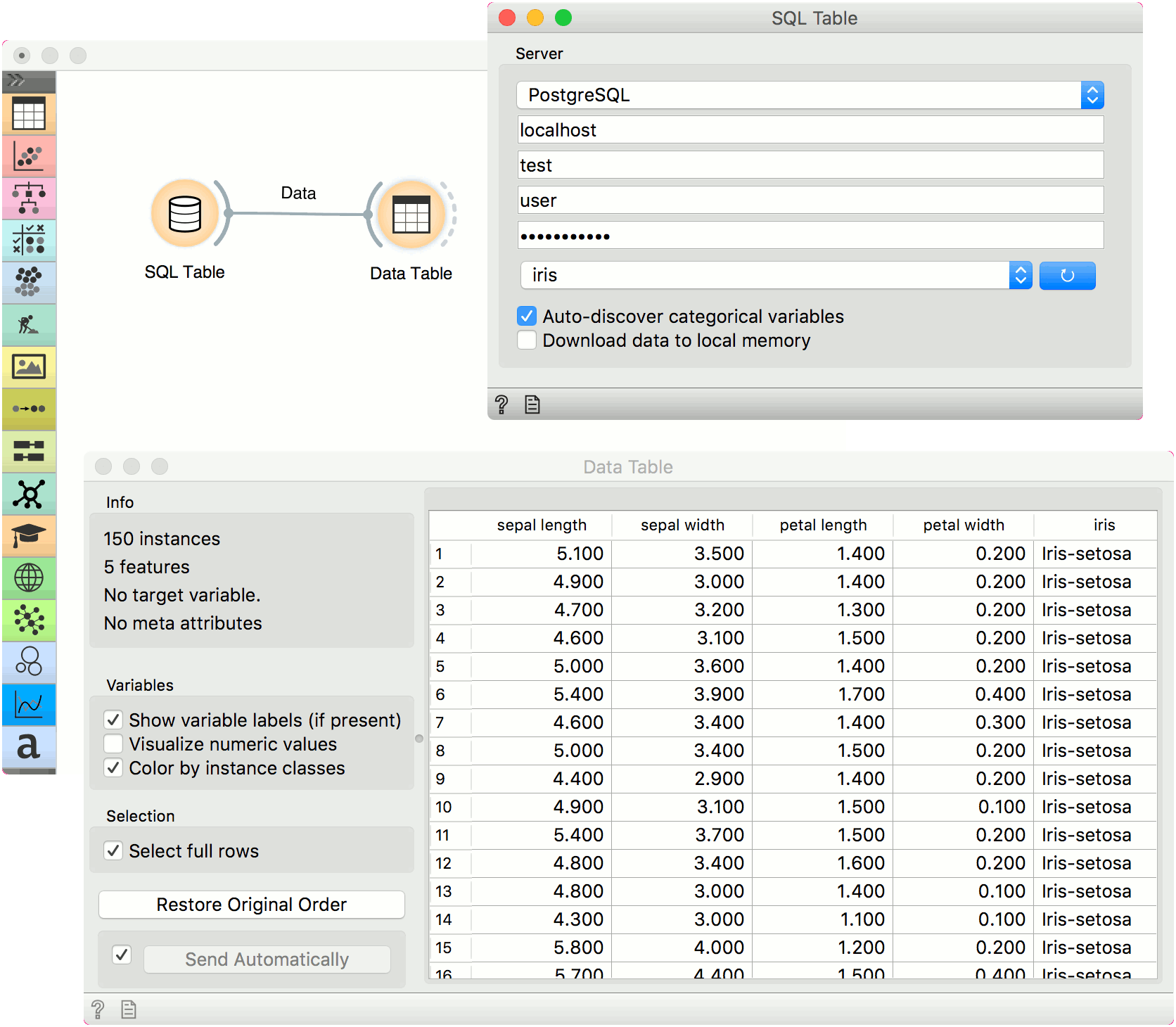Image resolution: width=1176 pixels, height=1027 pixels.
Task: Open the Educational graduation cap category icon
Action: 29,535
